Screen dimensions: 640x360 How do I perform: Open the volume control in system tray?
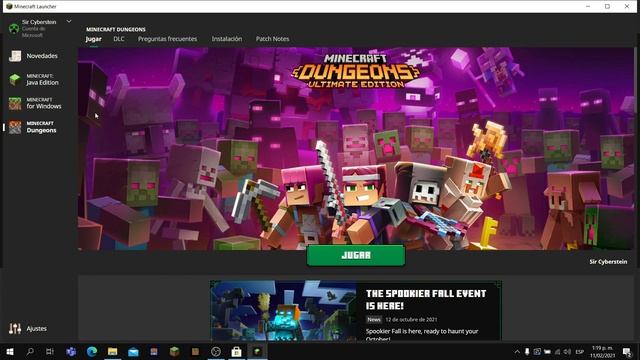tap(567, 352)
